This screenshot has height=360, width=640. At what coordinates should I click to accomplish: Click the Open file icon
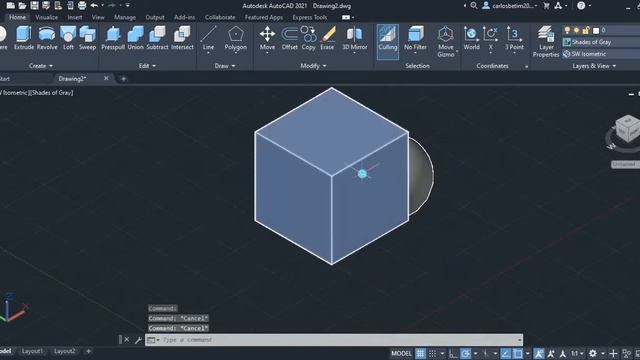click(22, 5)
